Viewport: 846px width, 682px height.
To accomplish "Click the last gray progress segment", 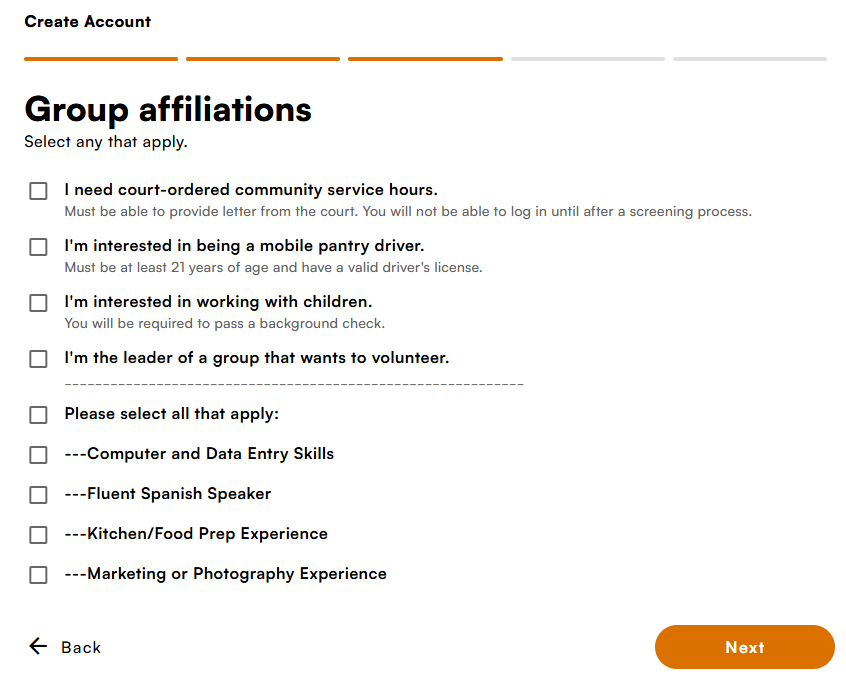I will click(x=750, y=59).
